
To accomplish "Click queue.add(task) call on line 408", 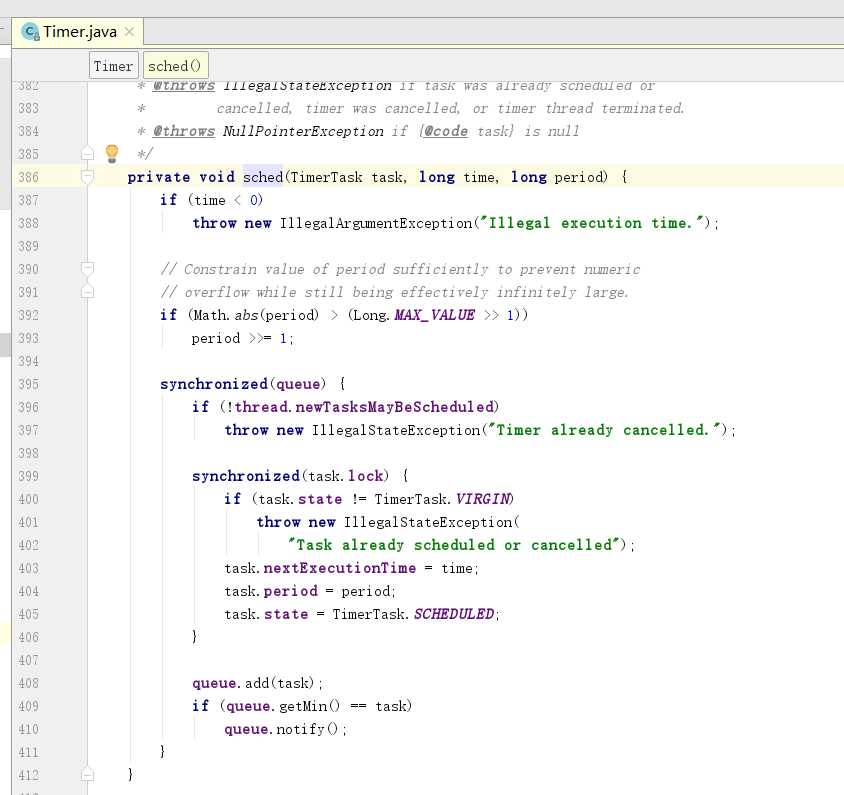I will click(257, 683).
